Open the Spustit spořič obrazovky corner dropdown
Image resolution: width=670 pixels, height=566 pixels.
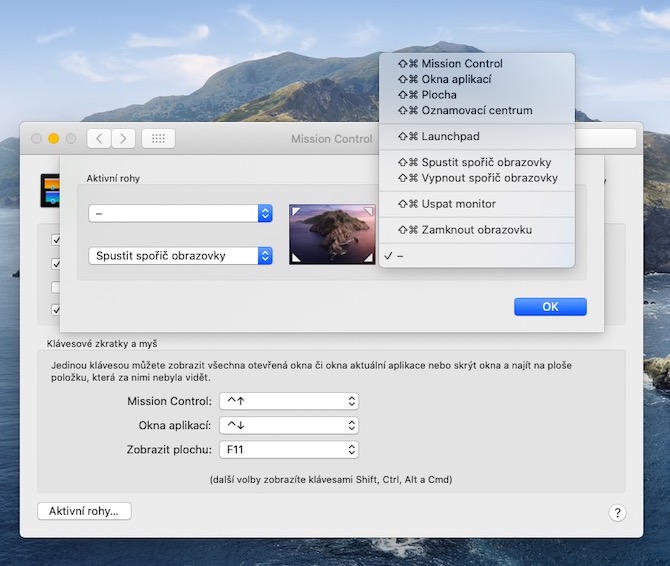click(x=180, y=255)
